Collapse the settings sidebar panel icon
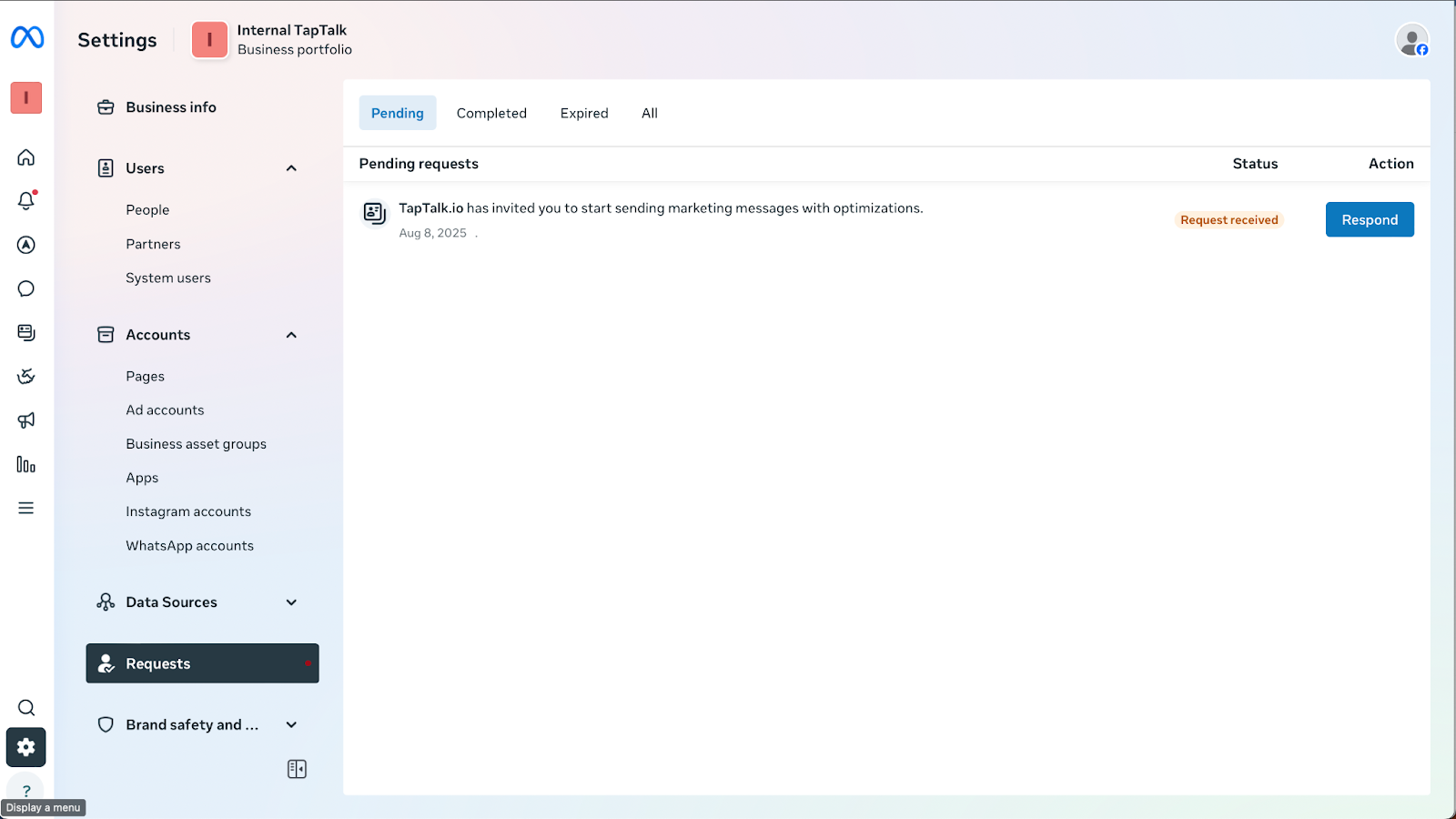 [297, 769]
